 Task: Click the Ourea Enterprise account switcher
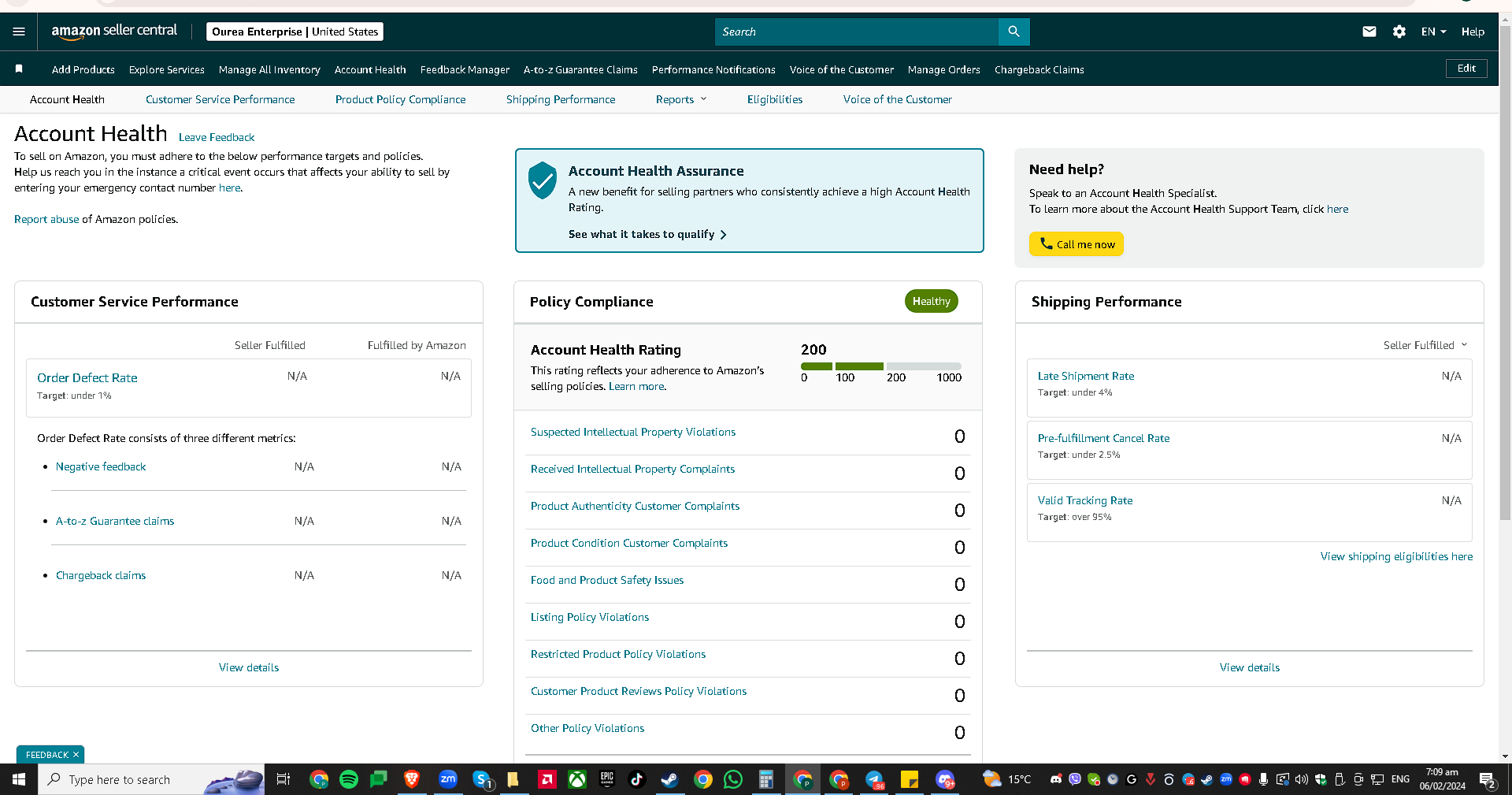(x=295, y=32)
